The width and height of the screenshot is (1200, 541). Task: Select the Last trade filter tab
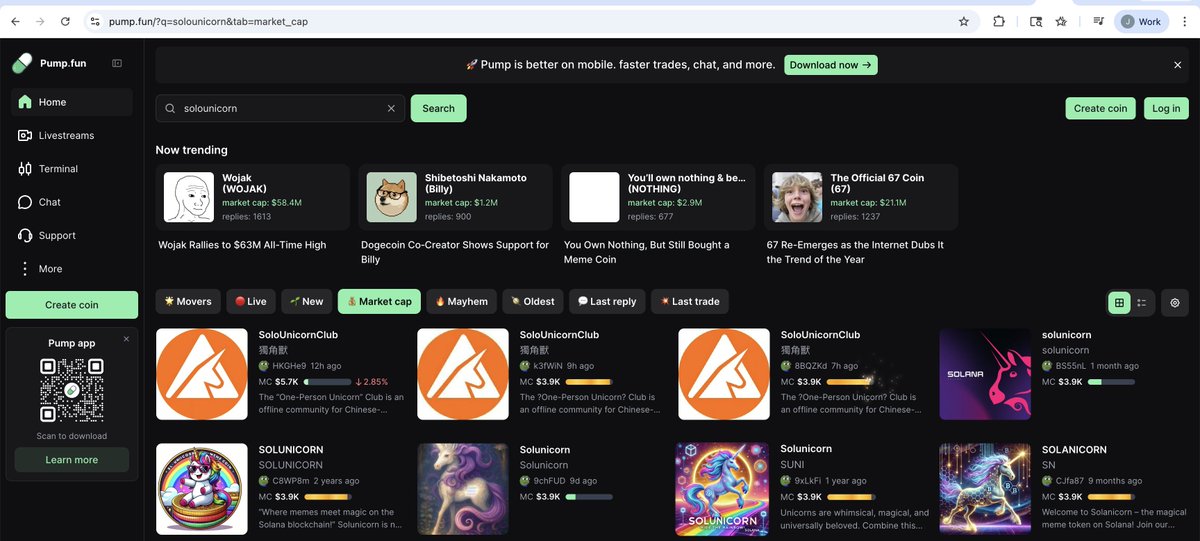coord(690,301)
